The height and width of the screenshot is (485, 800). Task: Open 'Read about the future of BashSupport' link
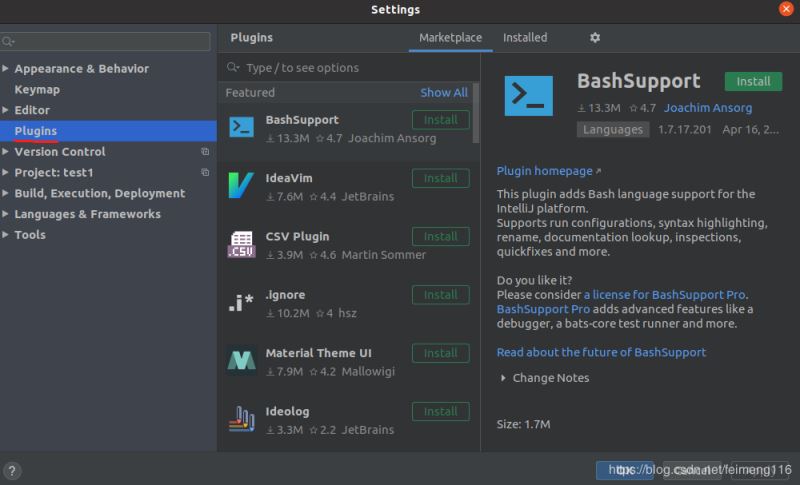coord(601,352)
